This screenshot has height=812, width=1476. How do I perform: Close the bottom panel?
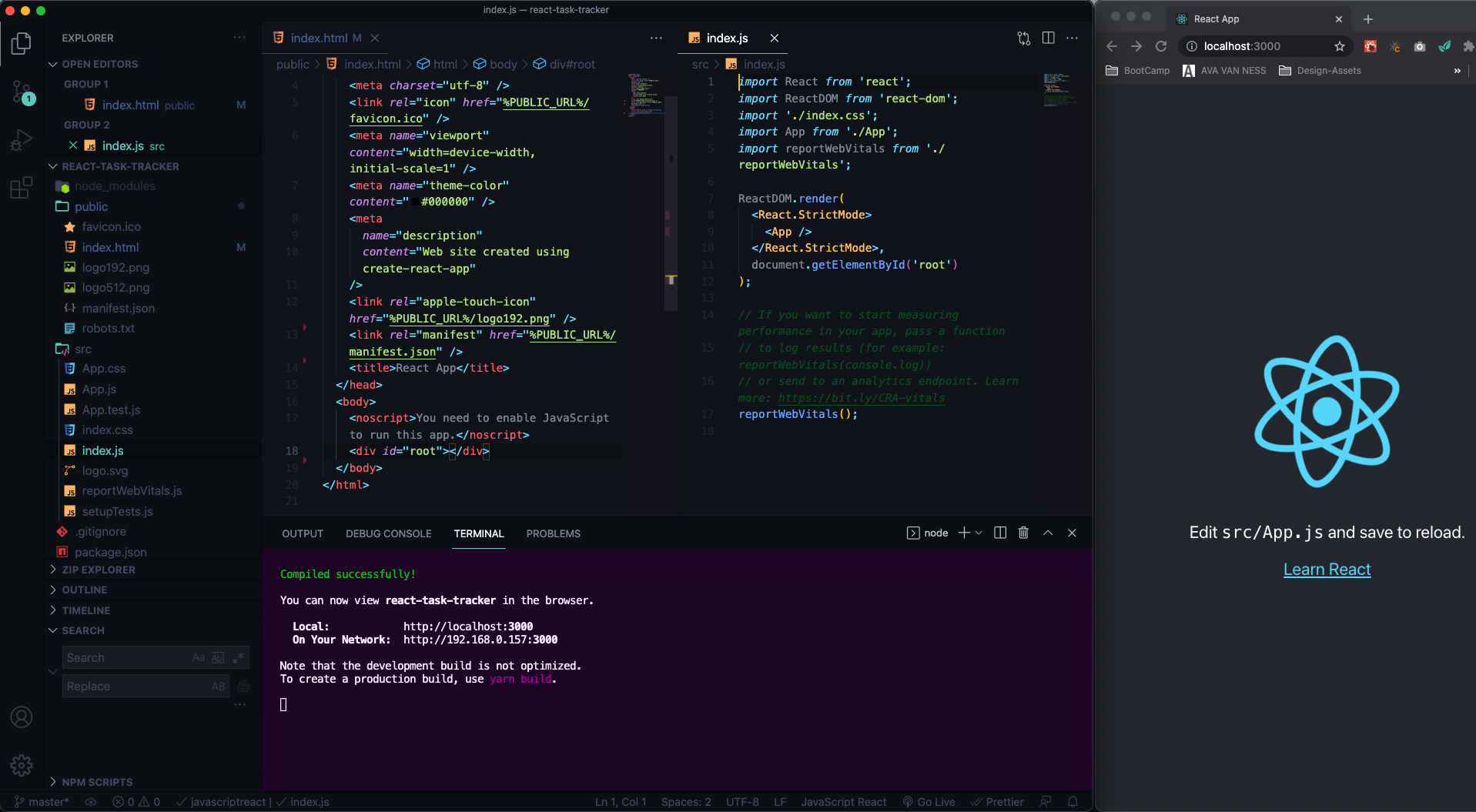1072,533
